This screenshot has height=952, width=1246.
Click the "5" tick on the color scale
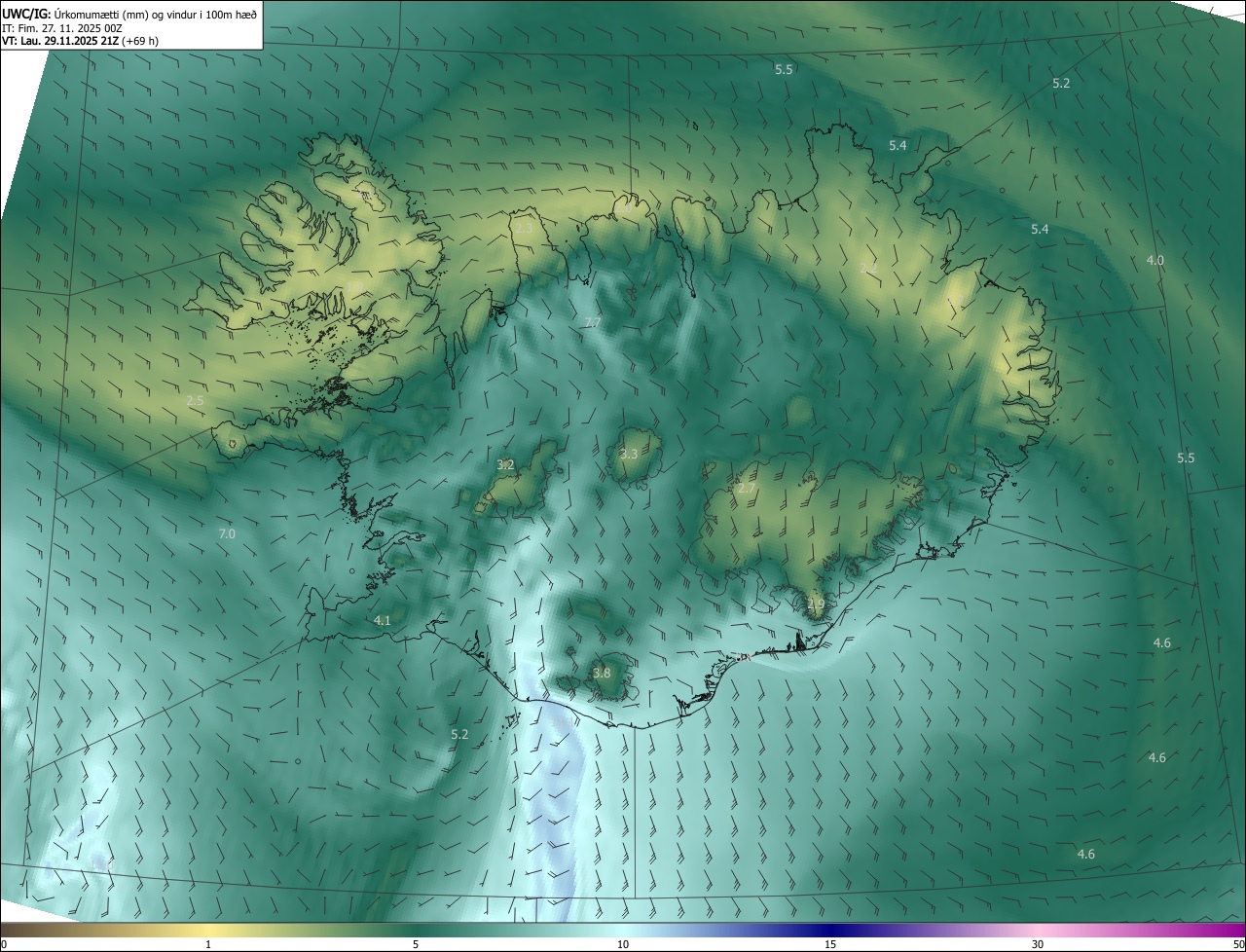pos(416,945)
